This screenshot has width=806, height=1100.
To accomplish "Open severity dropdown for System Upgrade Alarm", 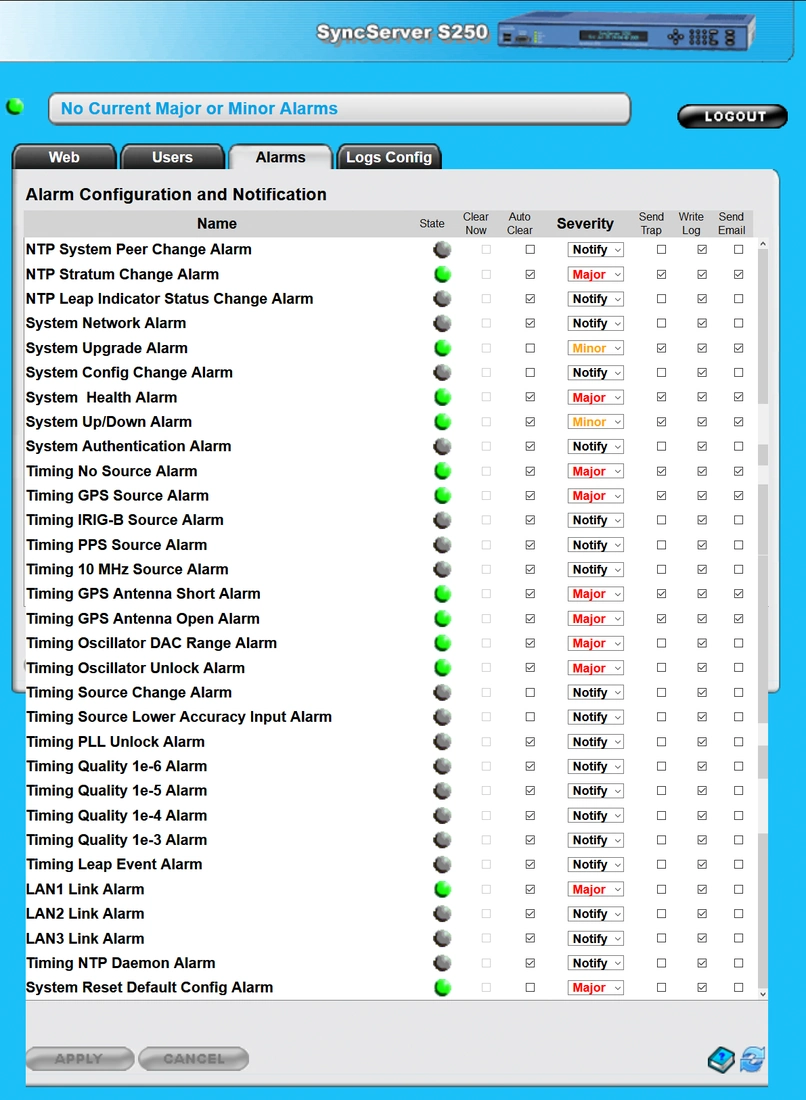I will (x=596, y=348).
